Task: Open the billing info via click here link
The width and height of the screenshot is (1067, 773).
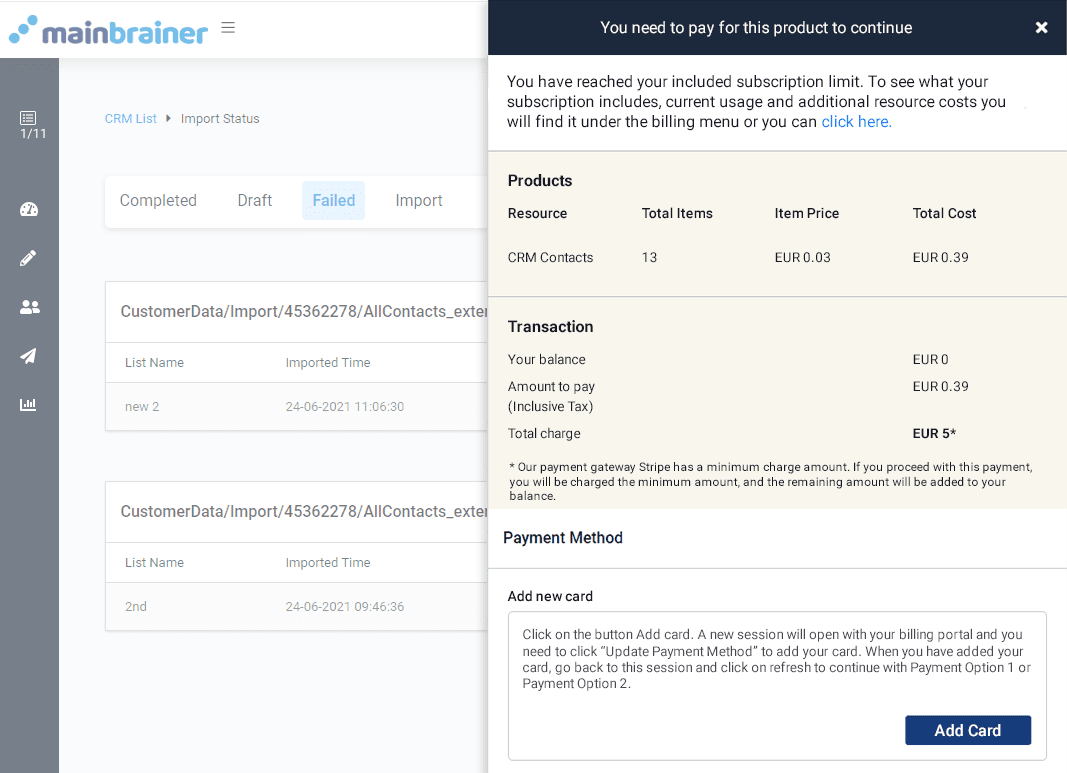Action: tap(855, 121)
